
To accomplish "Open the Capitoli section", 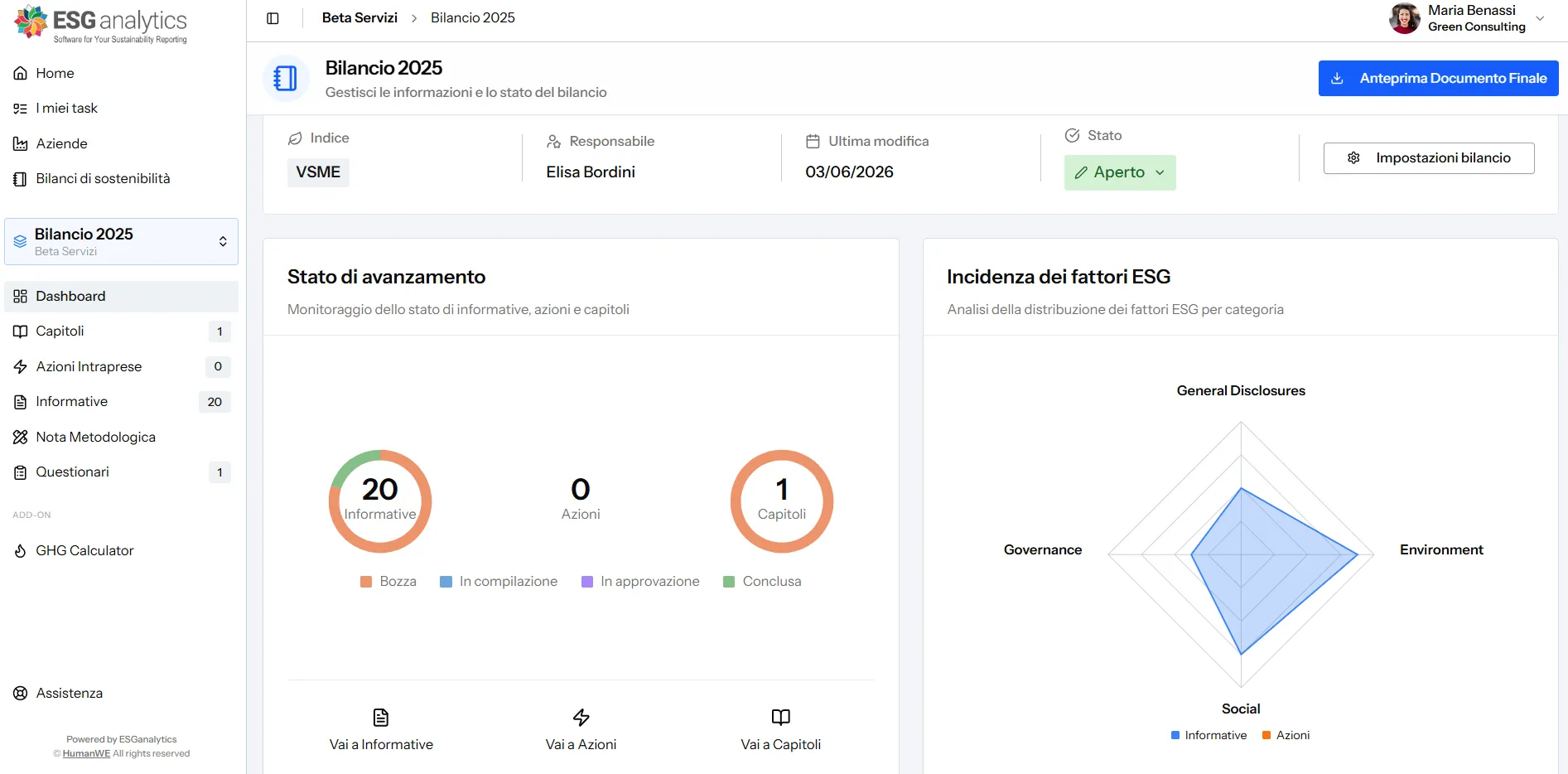I will click(121, 331).
